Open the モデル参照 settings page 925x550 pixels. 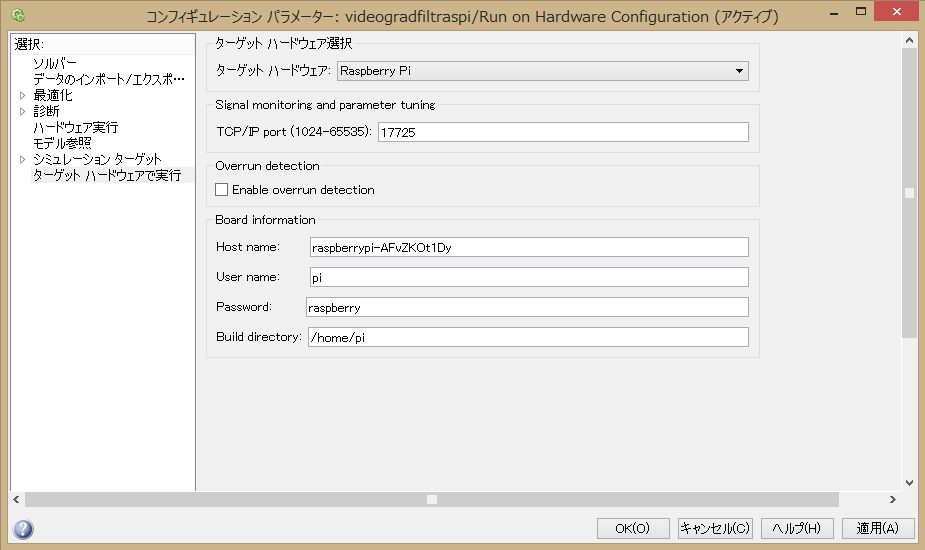point(62,143)
